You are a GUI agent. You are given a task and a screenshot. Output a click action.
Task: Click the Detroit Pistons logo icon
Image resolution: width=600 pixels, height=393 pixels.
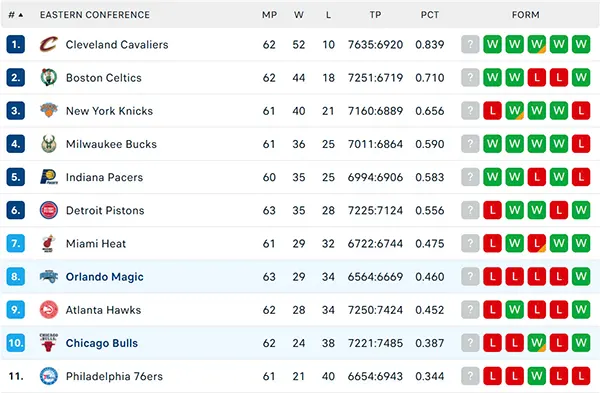tap(49, 210)
